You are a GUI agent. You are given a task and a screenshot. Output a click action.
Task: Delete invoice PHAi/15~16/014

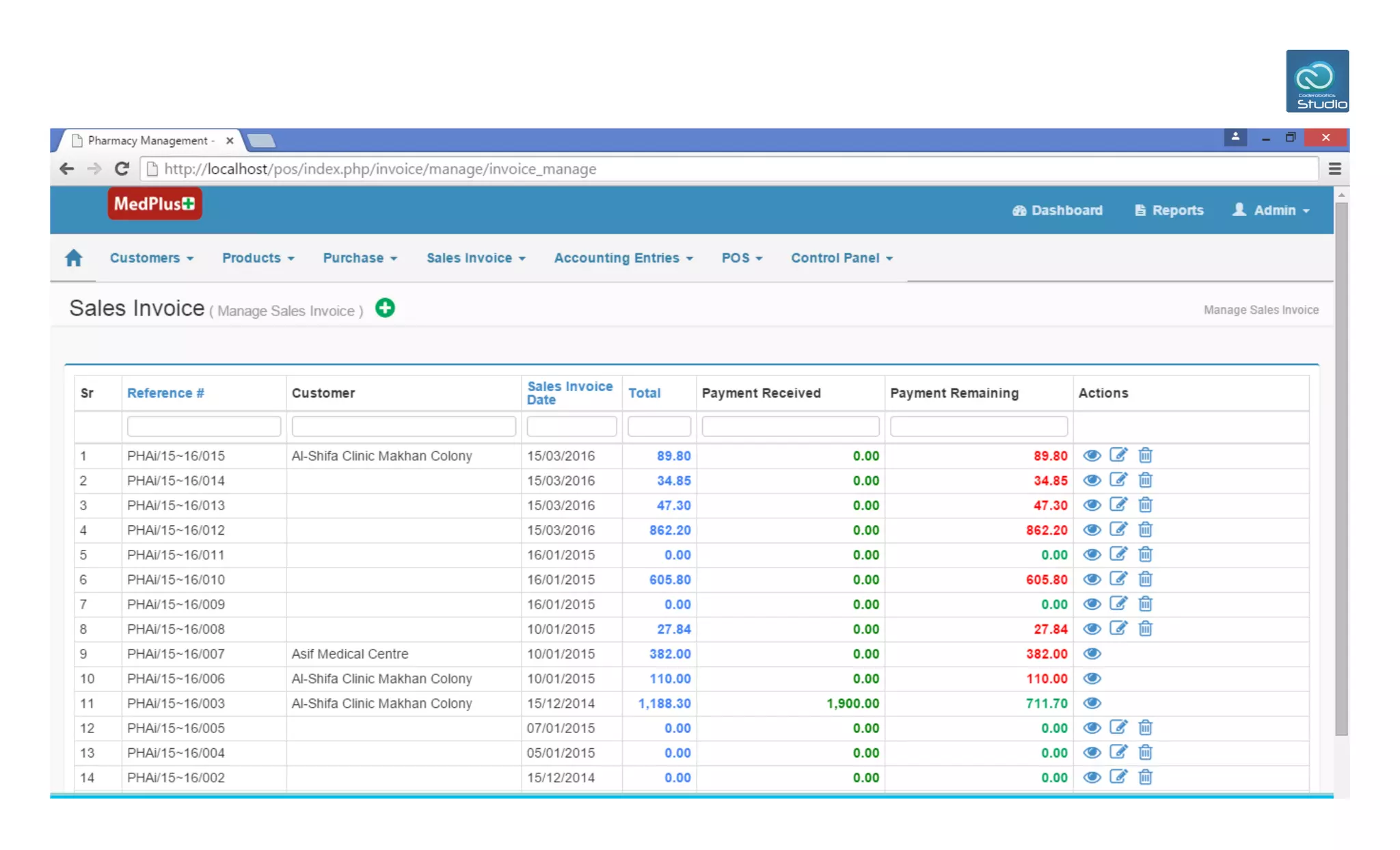[x=1146, y=480]
